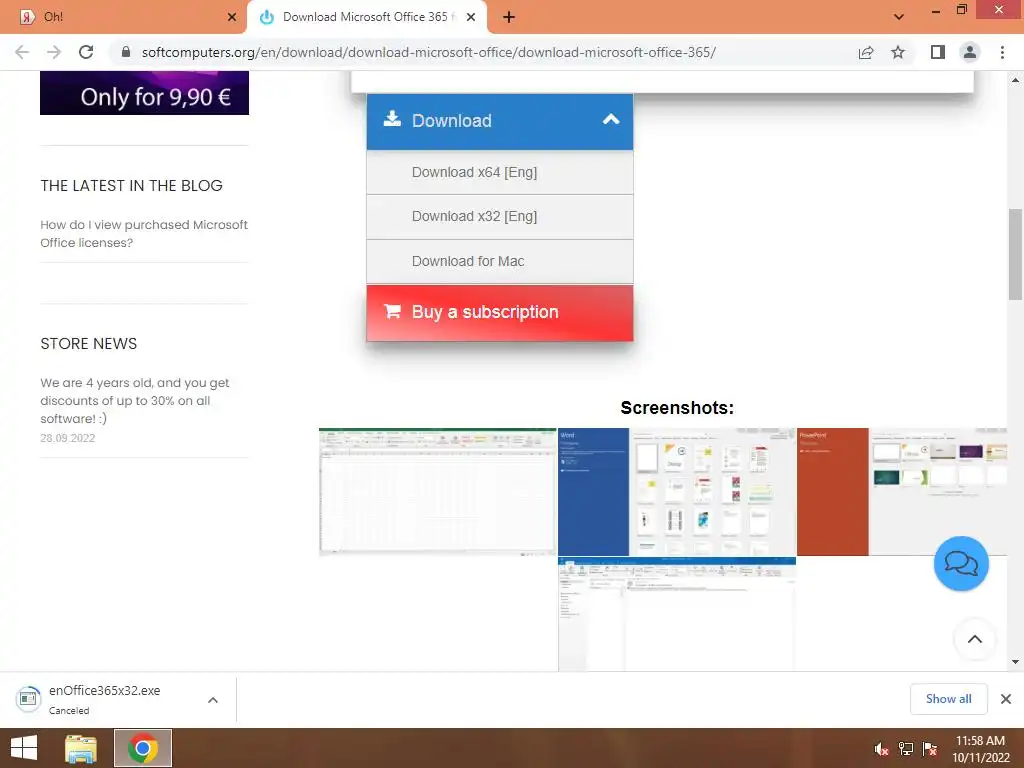This screenshot has height=768, width=1024.
Task: Go back to previous page
Action: pos(22,52)
